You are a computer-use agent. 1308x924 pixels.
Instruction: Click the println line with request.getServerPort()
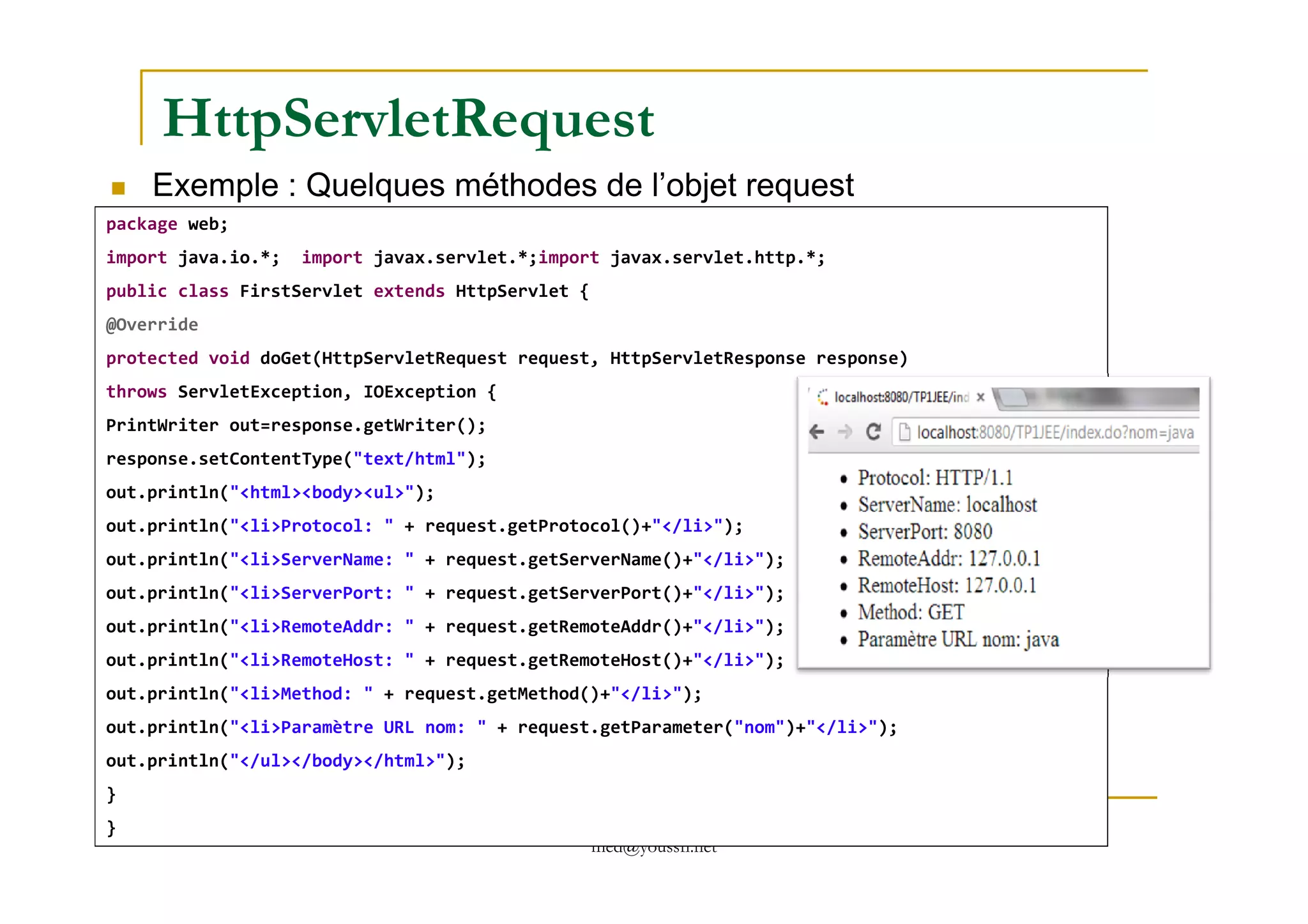click(445, 593)
